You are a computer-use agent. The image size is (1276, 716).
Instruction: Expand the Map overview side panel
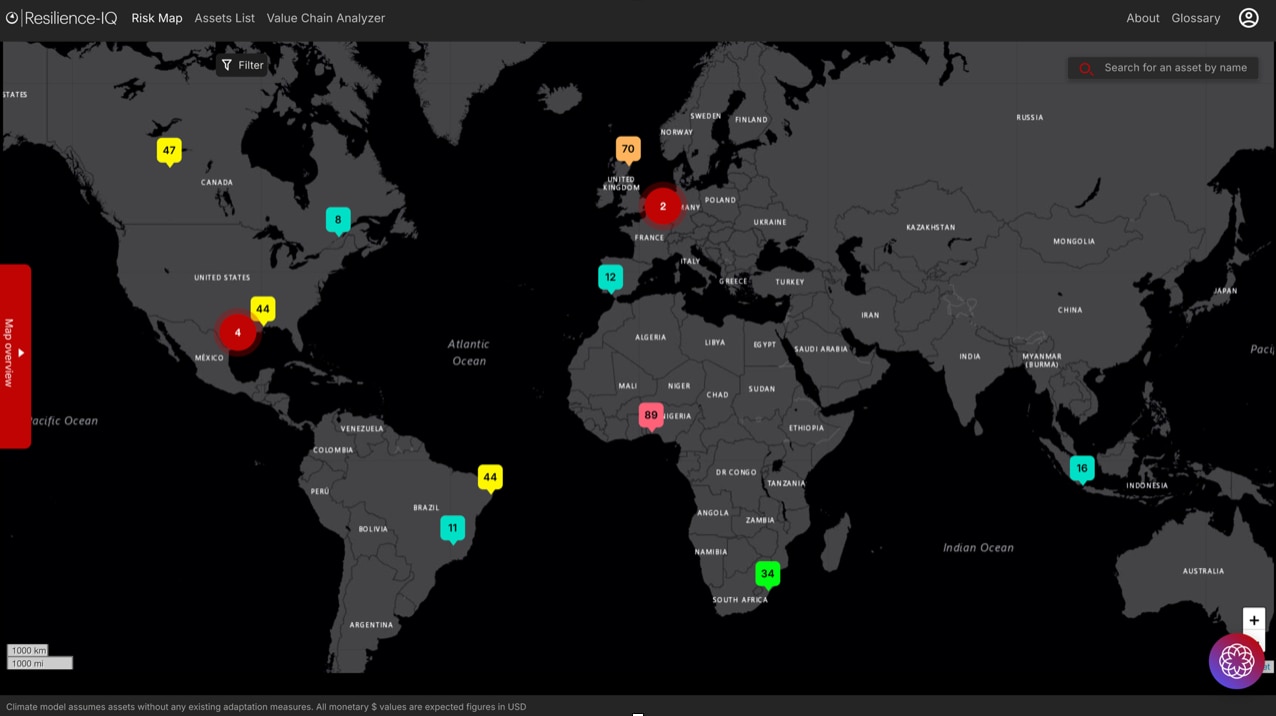(15, 355)
